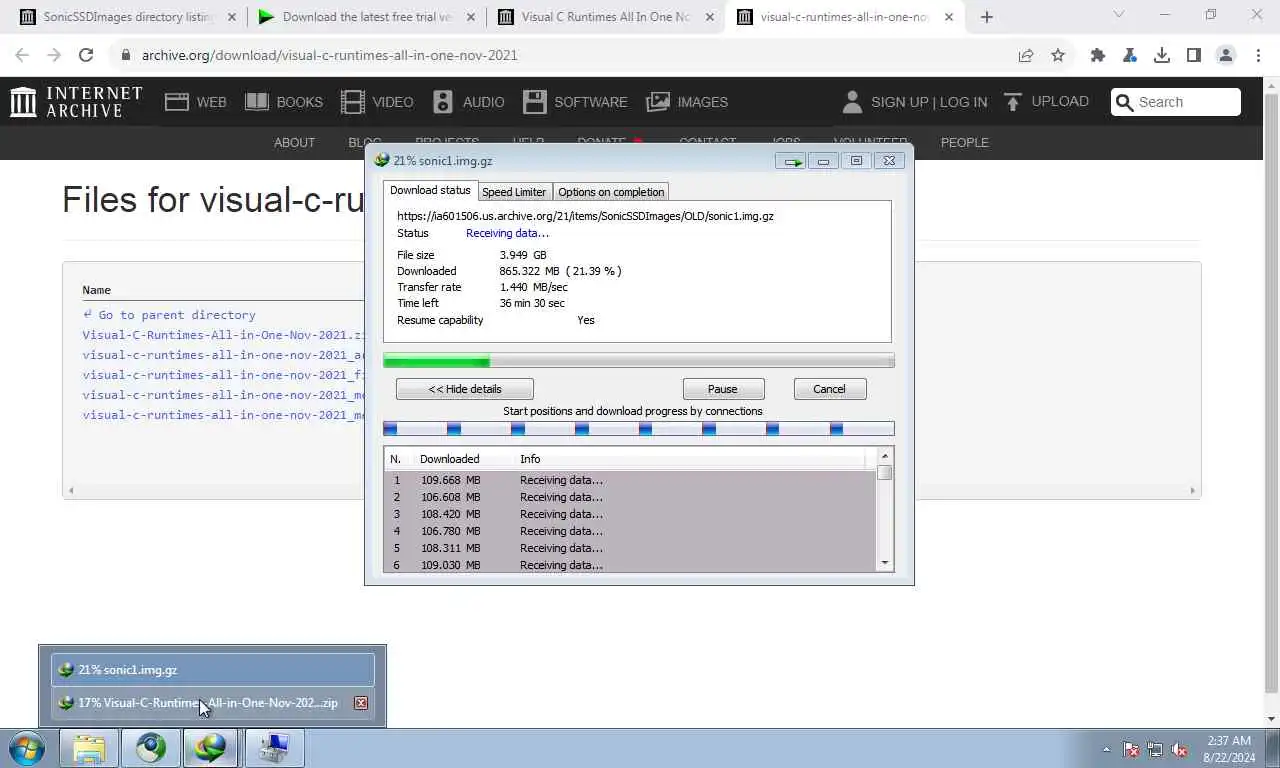
Task: Click the browser back arrow
Action: (22, 55)
